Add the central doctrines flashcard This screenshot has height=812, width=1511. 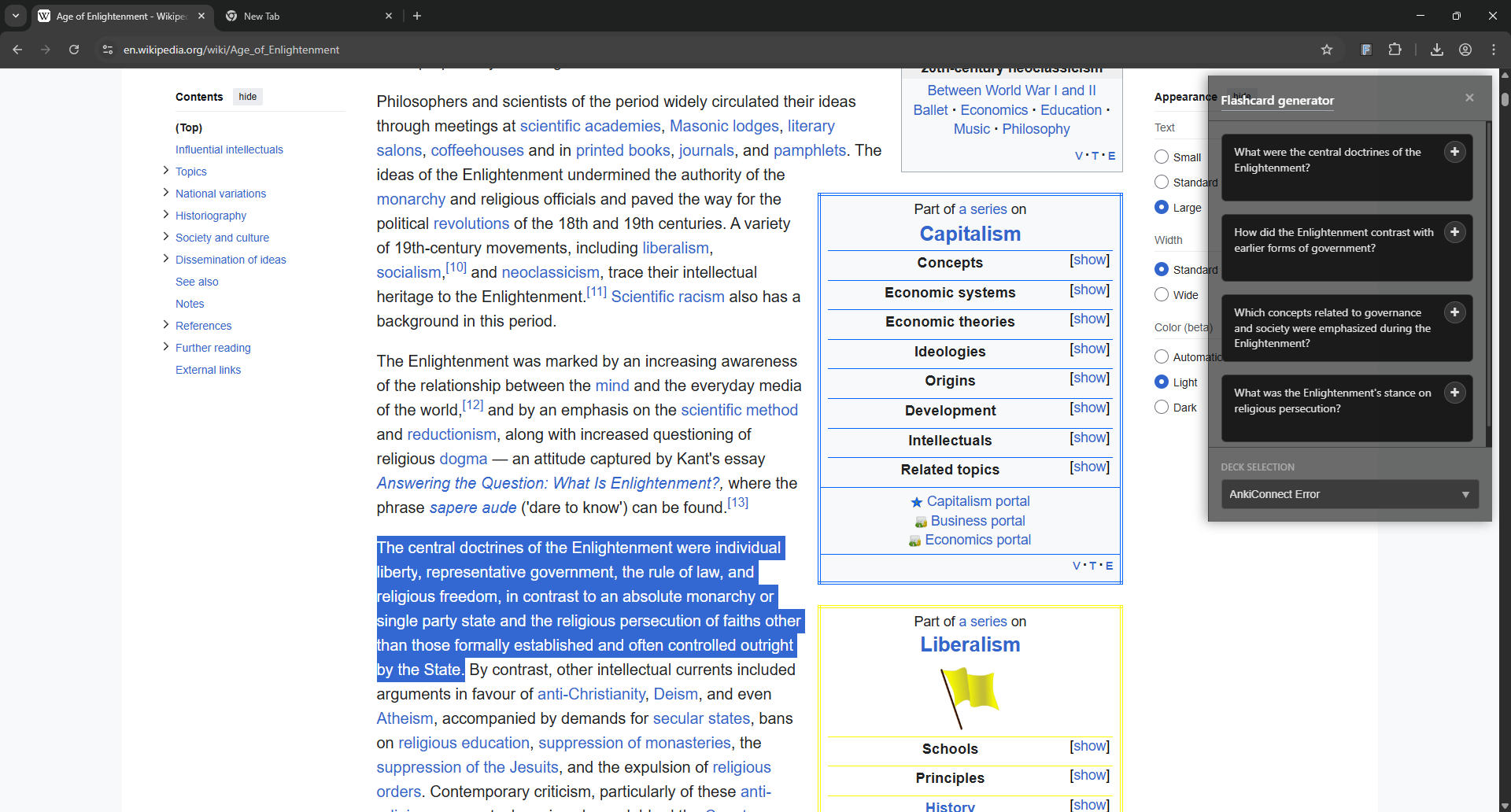[x=1454, y=152]
